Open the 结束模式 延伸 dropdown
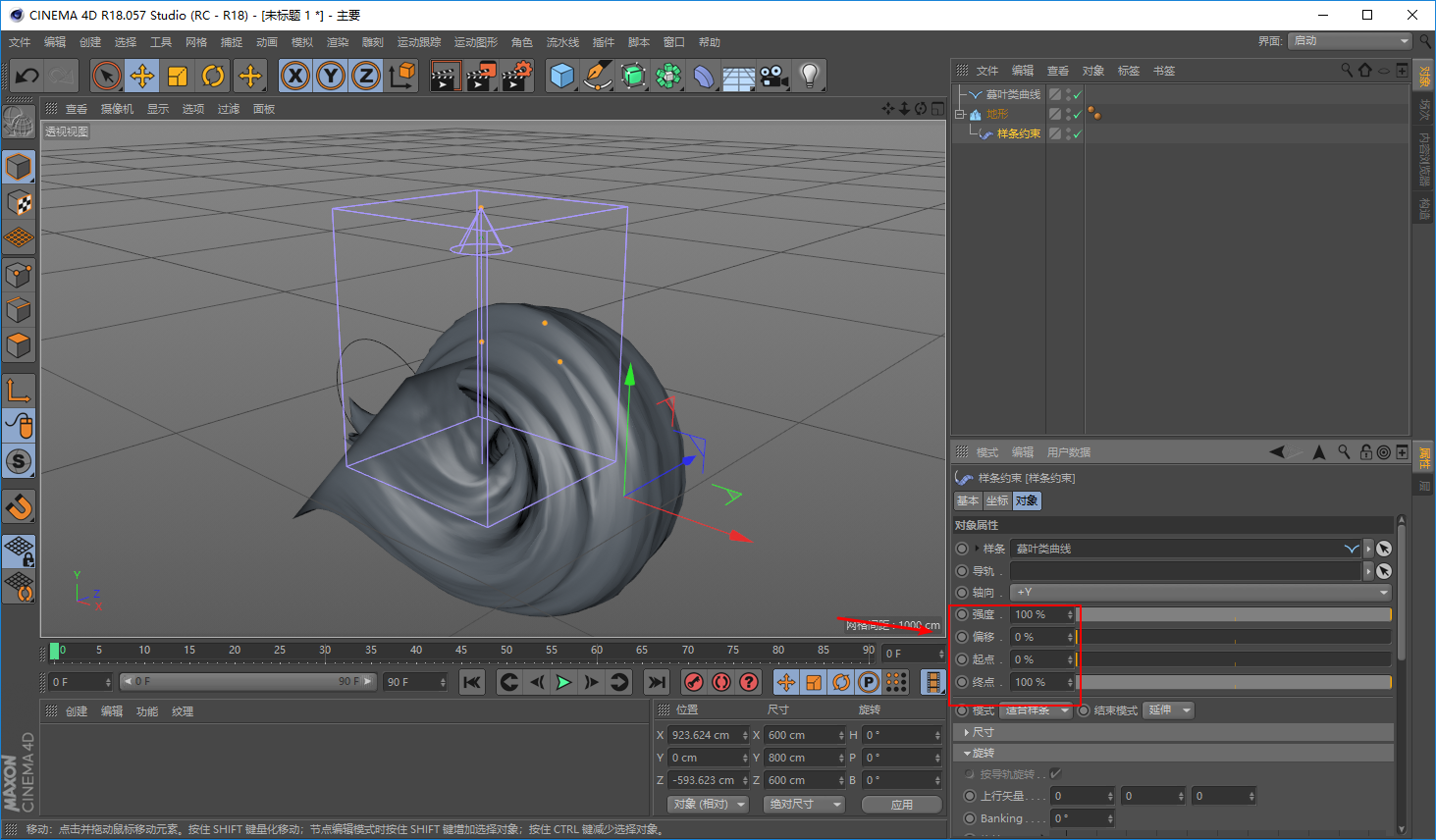Viewport: 1436px width, 840px height. (x=1170, y=709)
